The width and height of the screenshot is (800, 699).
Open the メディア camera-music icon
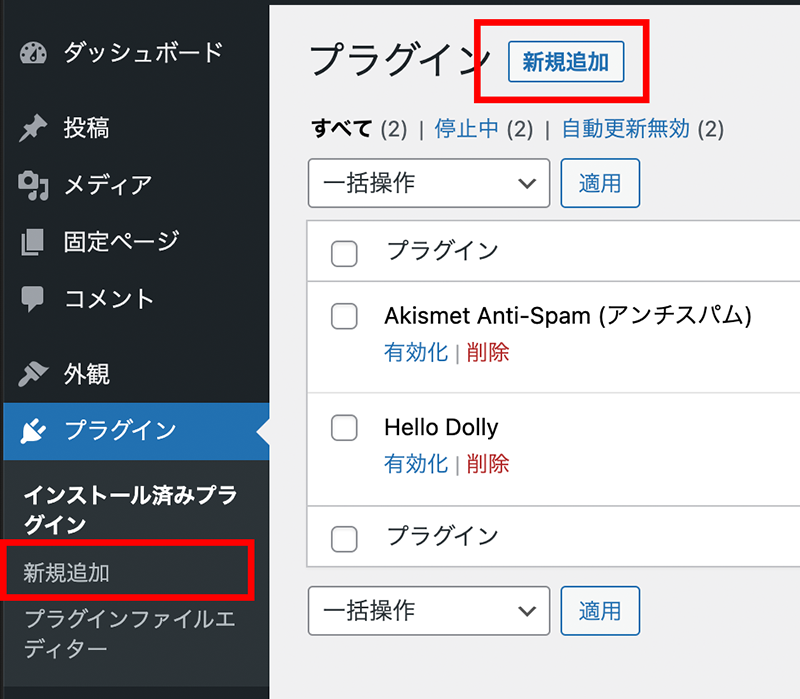[x=33, y=186]
